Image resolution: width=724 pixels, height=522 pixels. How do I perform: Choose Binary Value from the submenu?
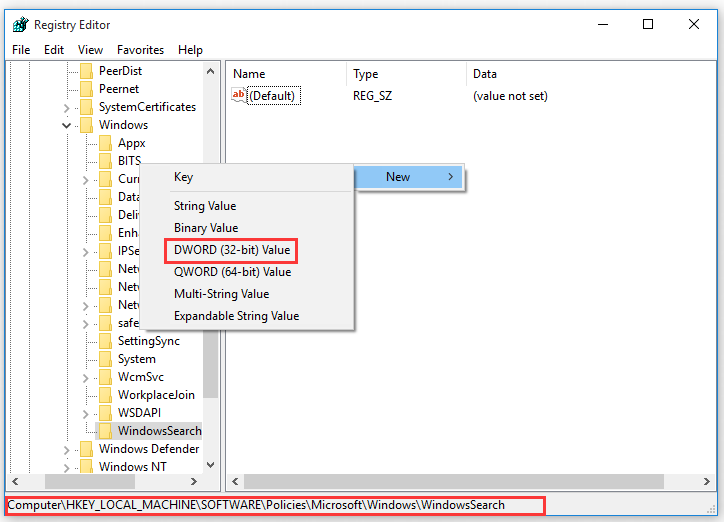(x=247, y=228)
